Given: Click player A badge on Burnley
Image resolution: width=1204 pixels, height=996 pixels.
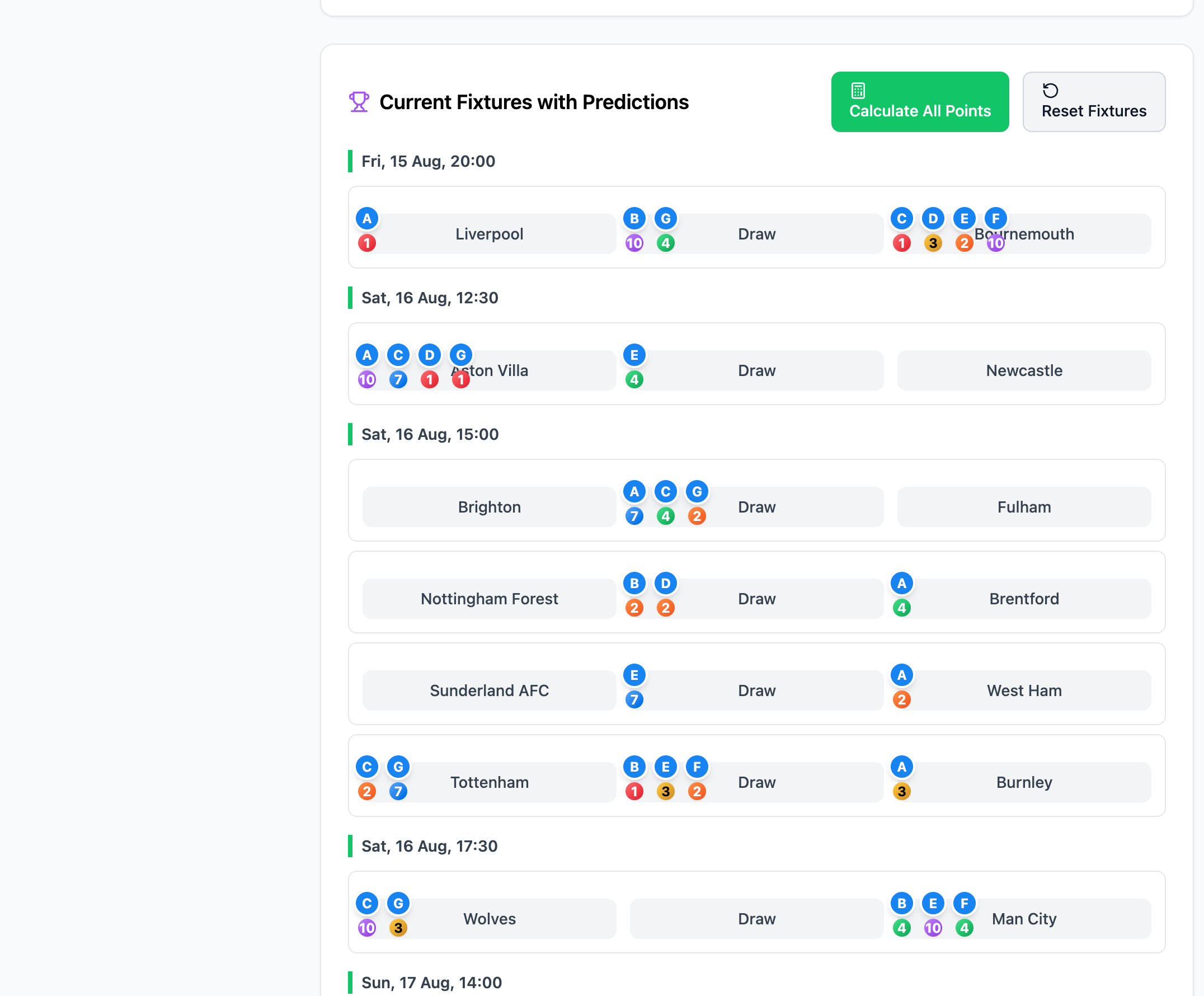Looking at the screenshot, I should 901,767.
